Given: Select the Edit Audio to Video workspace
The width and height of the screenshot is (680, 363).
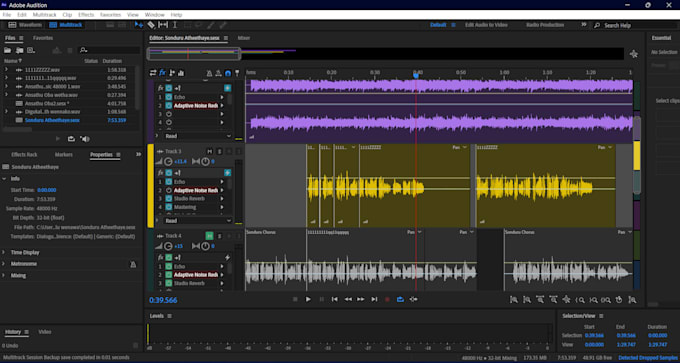Looking at the screenshot, I should pos(486,25).
